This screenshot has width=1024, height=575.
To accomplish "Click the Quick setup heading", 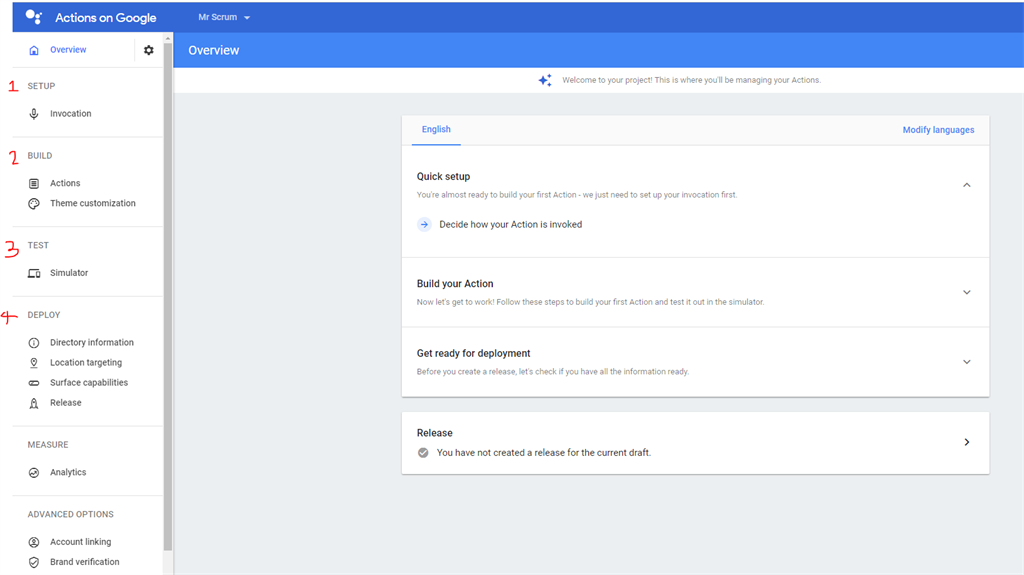I will pyautogui.click(x=443, y=176).
